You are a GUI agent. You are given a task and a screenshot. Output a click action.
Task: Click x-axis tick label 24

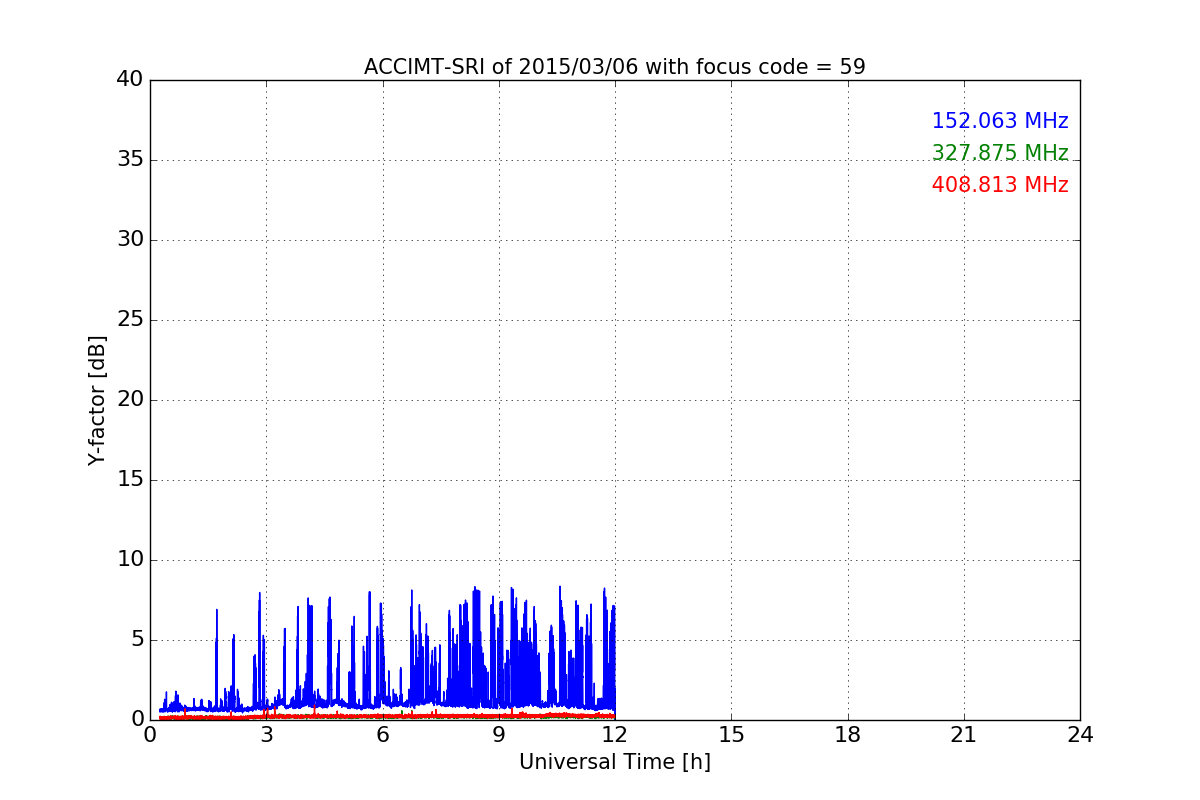point(1080,735)
